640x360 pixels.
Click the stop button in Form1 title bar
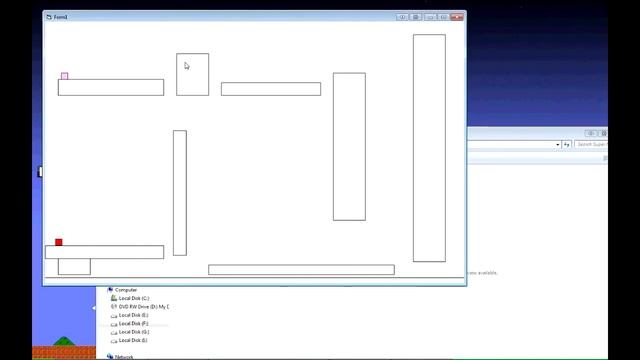pyautogui.click(x=416, y=17)
